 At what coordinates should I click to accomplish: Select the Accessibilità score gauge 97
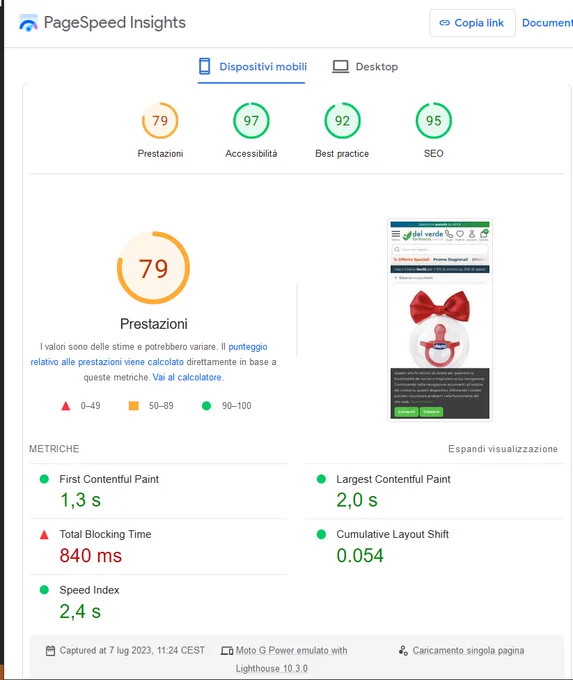click(x=251, y=121)
